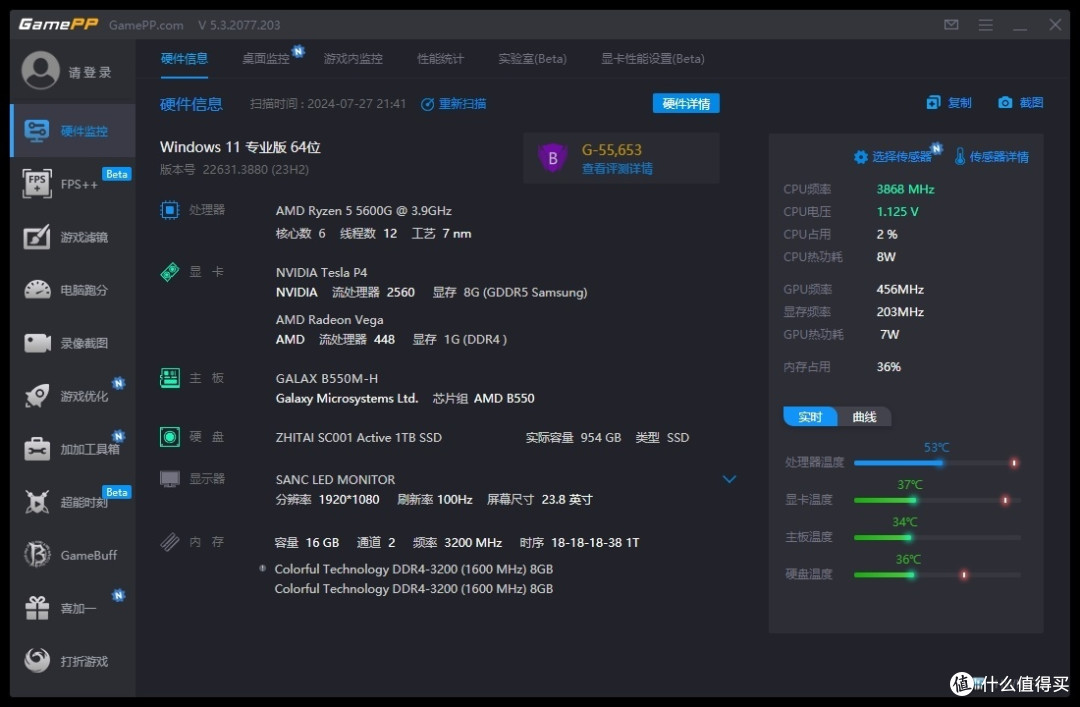This screenshot has height=707, width=1080.
Task: Click the 硬盘 disk icon
Action: point(169,437)
